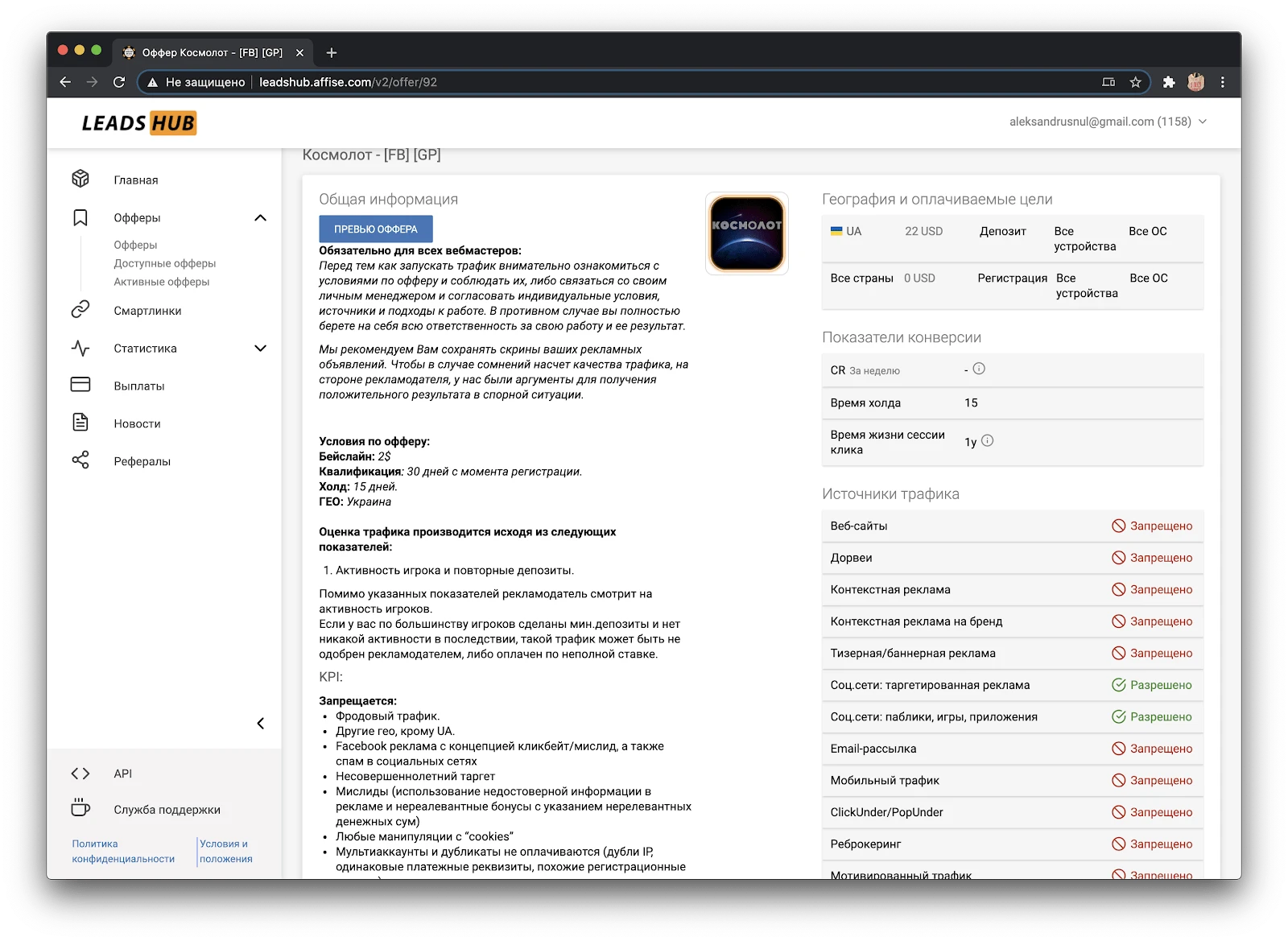Screen dimensions: 1288x941
Task: Open Главная in the sidebar
Action: click(x=136, y=180)
